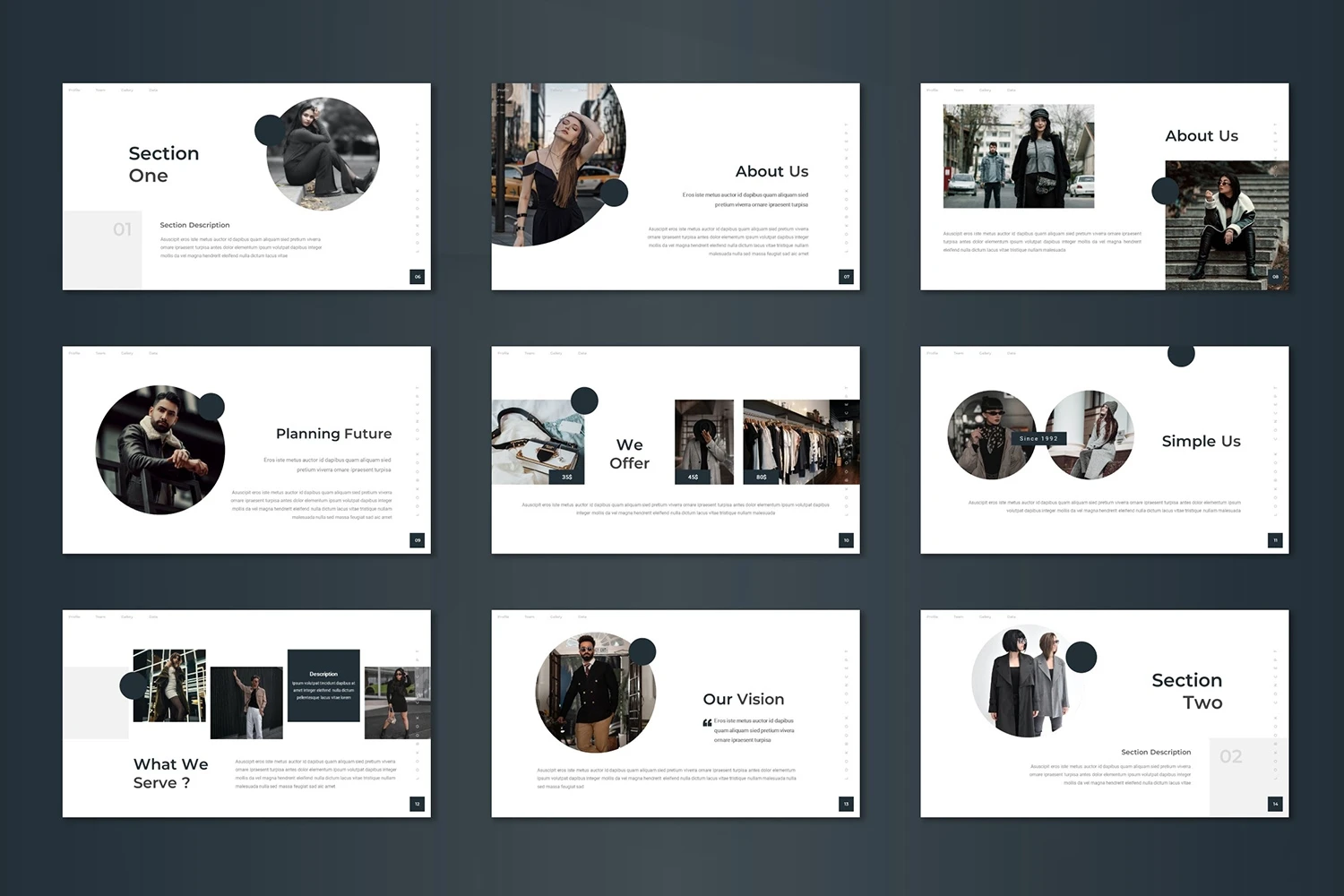Click page badge 14 on Section Two slide

tap(1275, 804)
